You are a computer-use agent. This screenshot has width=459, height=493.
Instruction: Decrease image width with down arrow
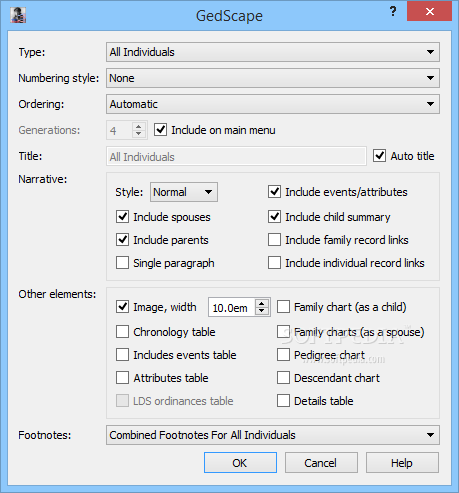262,311
